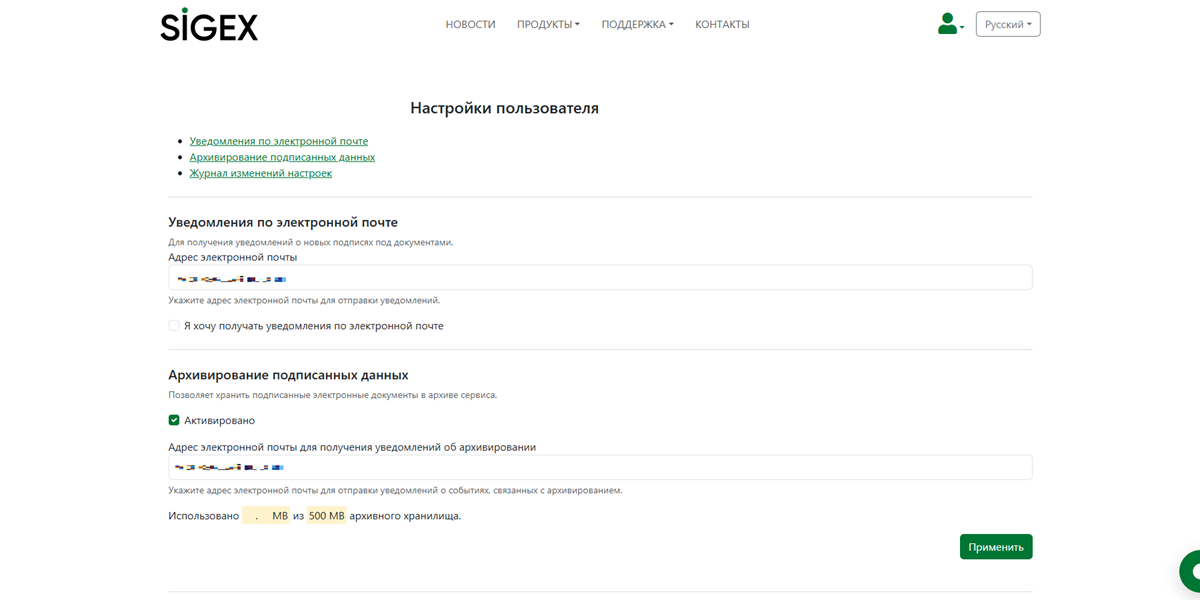This screenshot has width=1200, height=600.
Task: Open the Русский language selector
Action: 1007,24
